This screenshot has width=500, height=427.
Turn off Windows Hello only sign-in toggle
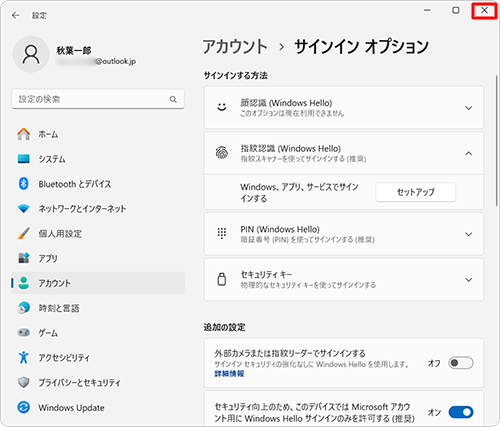point(461,412)
